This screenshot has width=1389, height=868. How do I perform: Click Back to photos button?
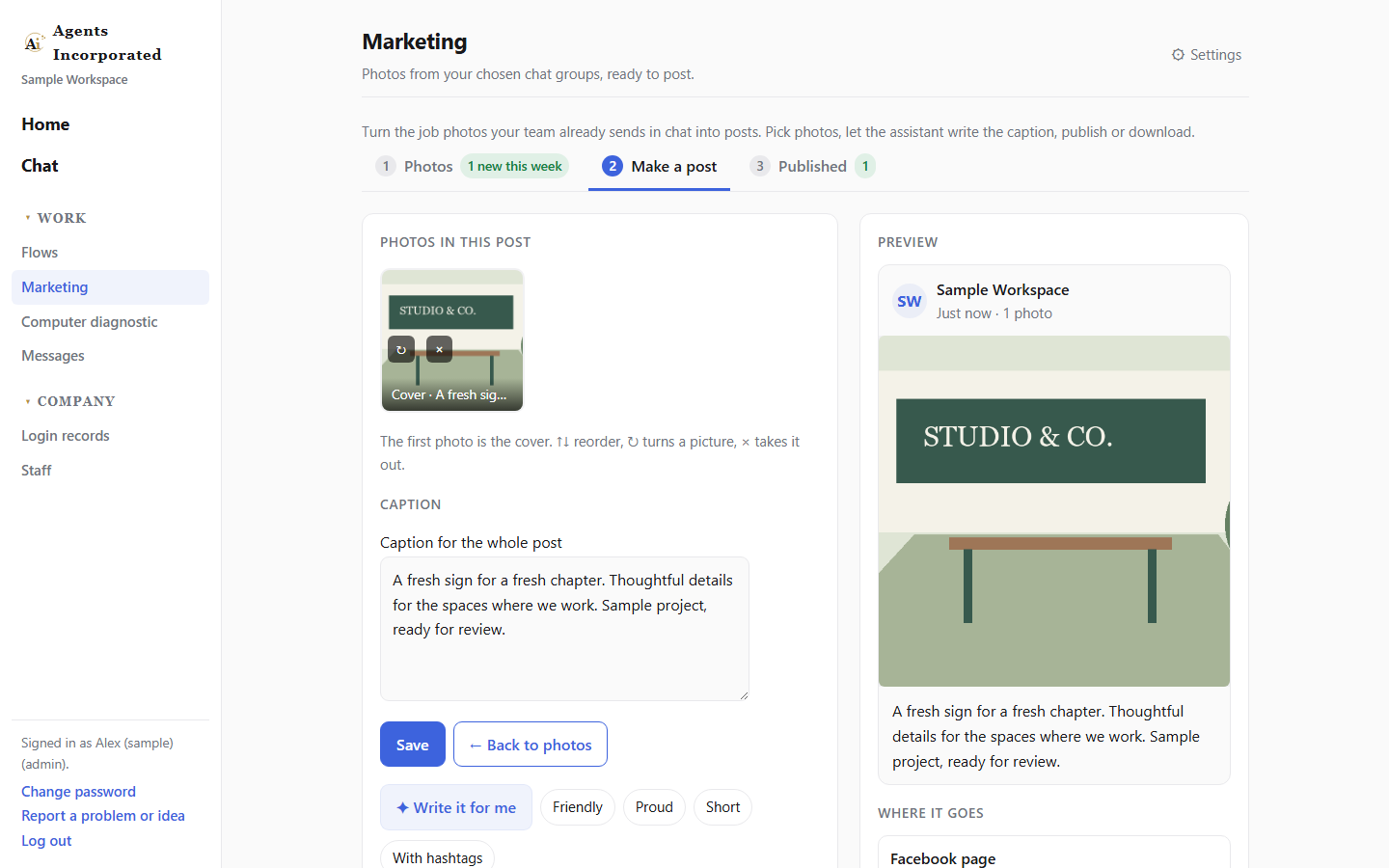coord(531,745)
